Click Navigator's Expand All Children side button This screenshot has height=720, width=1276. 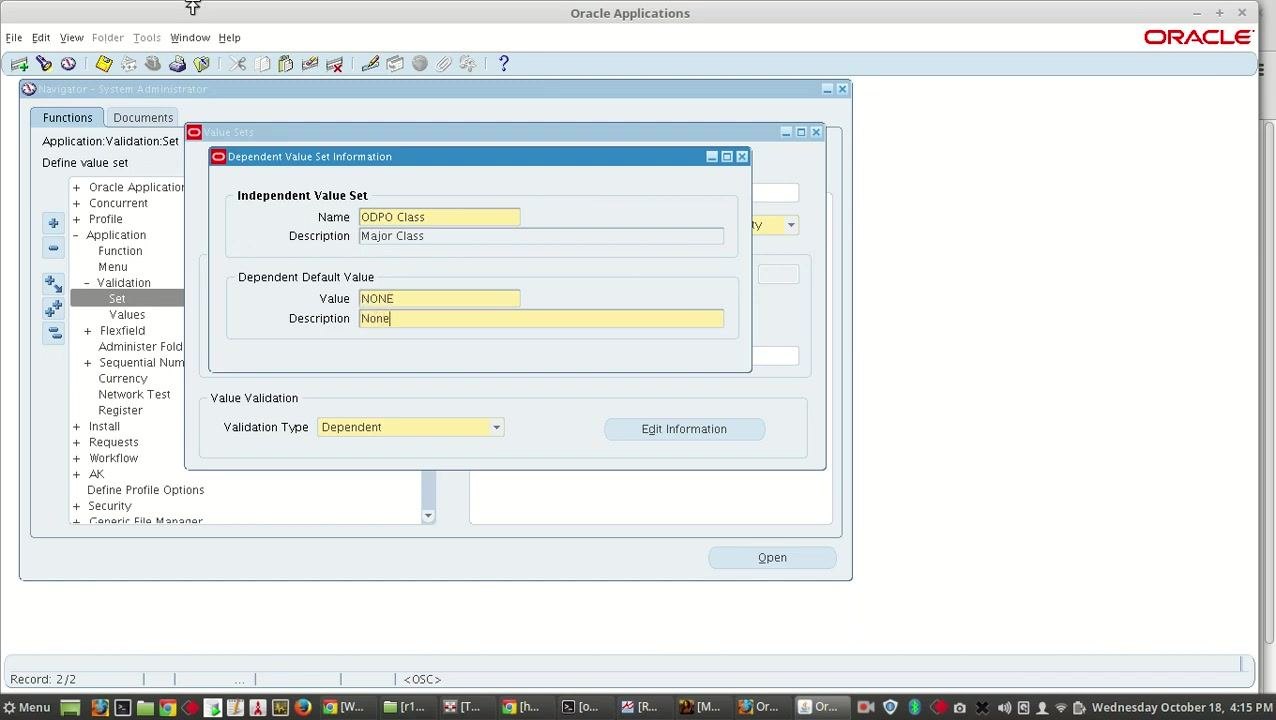(x=54, y=285)
